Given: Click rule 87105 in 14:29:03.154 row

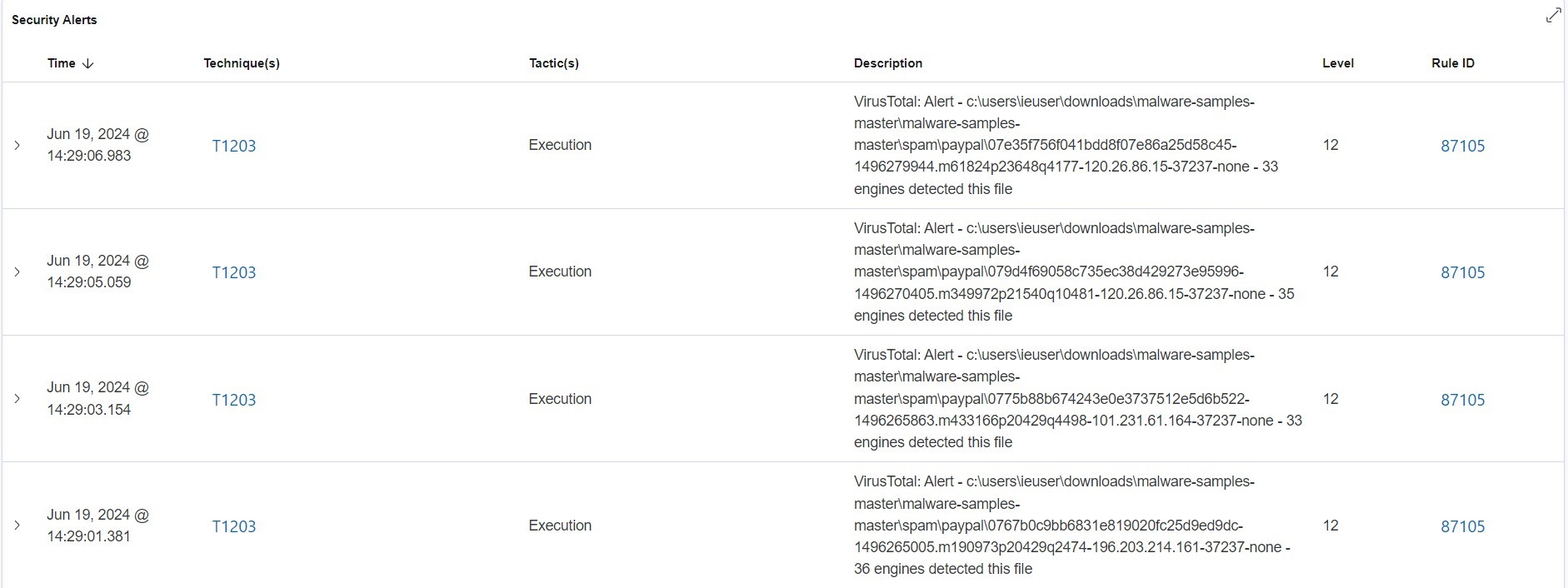Looking at the screenshot, I should pos(1462,400).
